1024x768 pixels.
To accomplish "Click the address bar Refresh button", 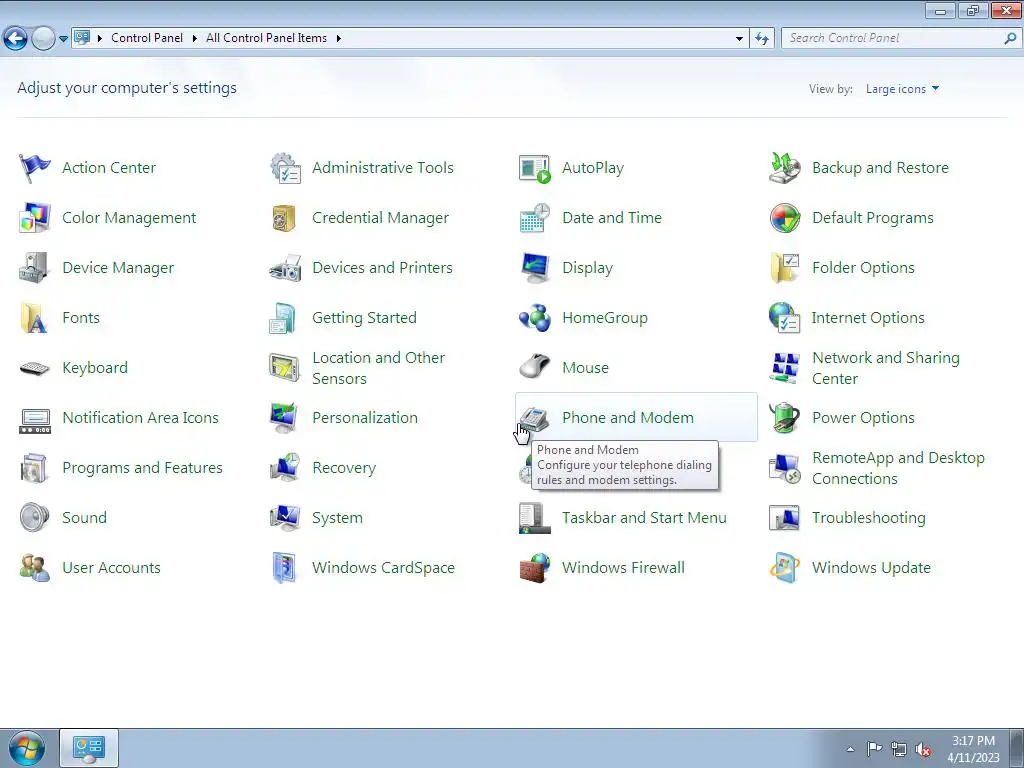I will tap(761, 39).
